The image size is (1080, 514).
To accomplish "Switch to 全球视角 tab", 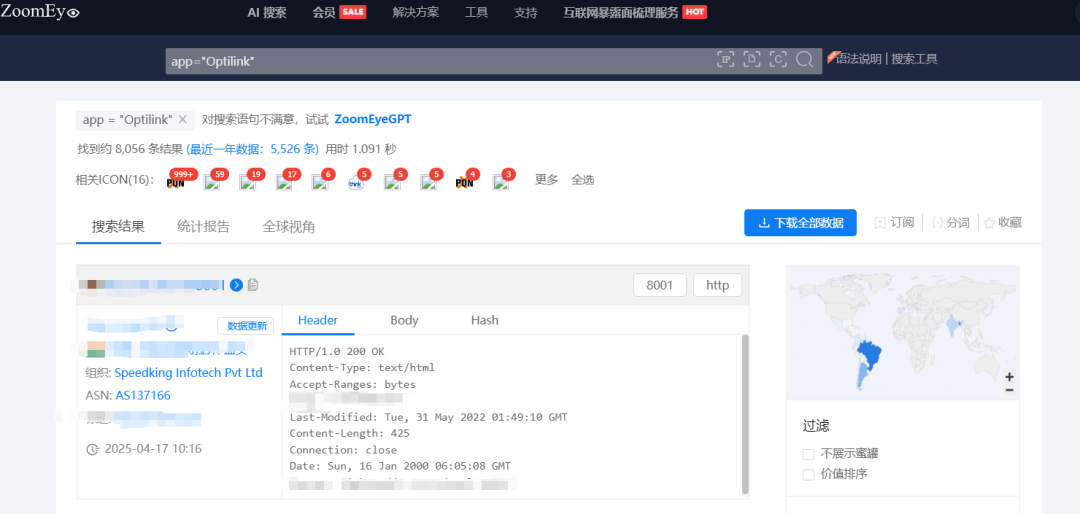I will click(x=289, y=227).
